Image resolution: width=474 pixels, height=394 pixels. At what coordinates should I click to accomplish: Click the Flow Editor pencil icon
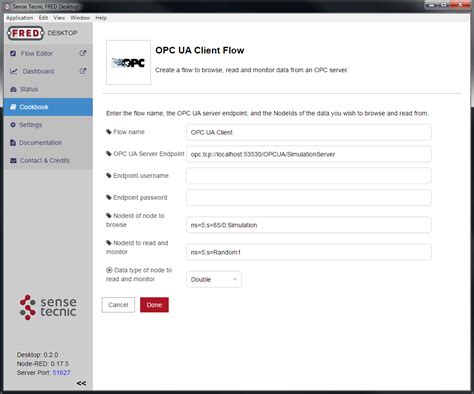(13, 53)
